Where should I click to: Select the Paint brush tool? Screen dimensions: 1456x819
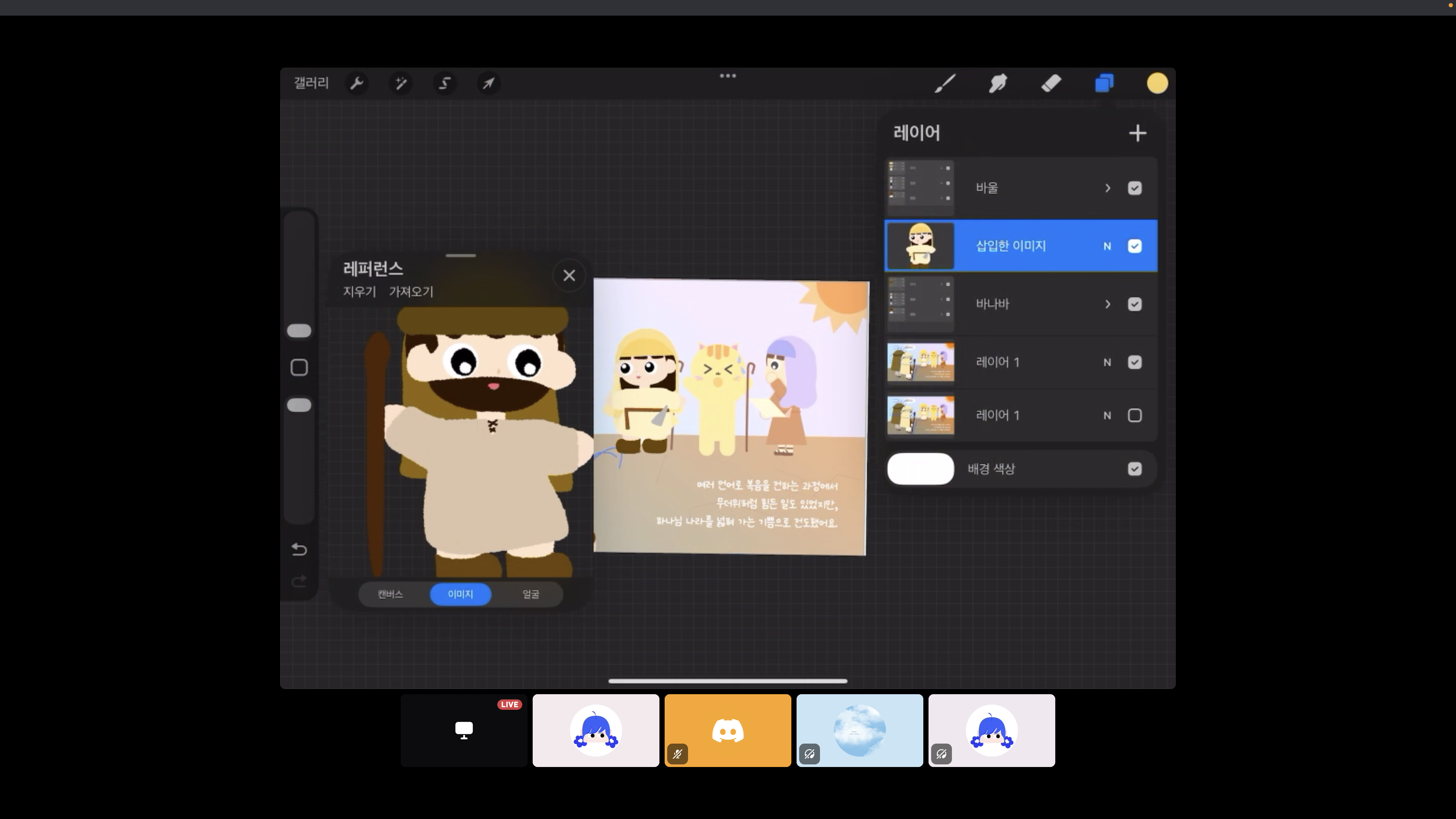coord(945,84)
